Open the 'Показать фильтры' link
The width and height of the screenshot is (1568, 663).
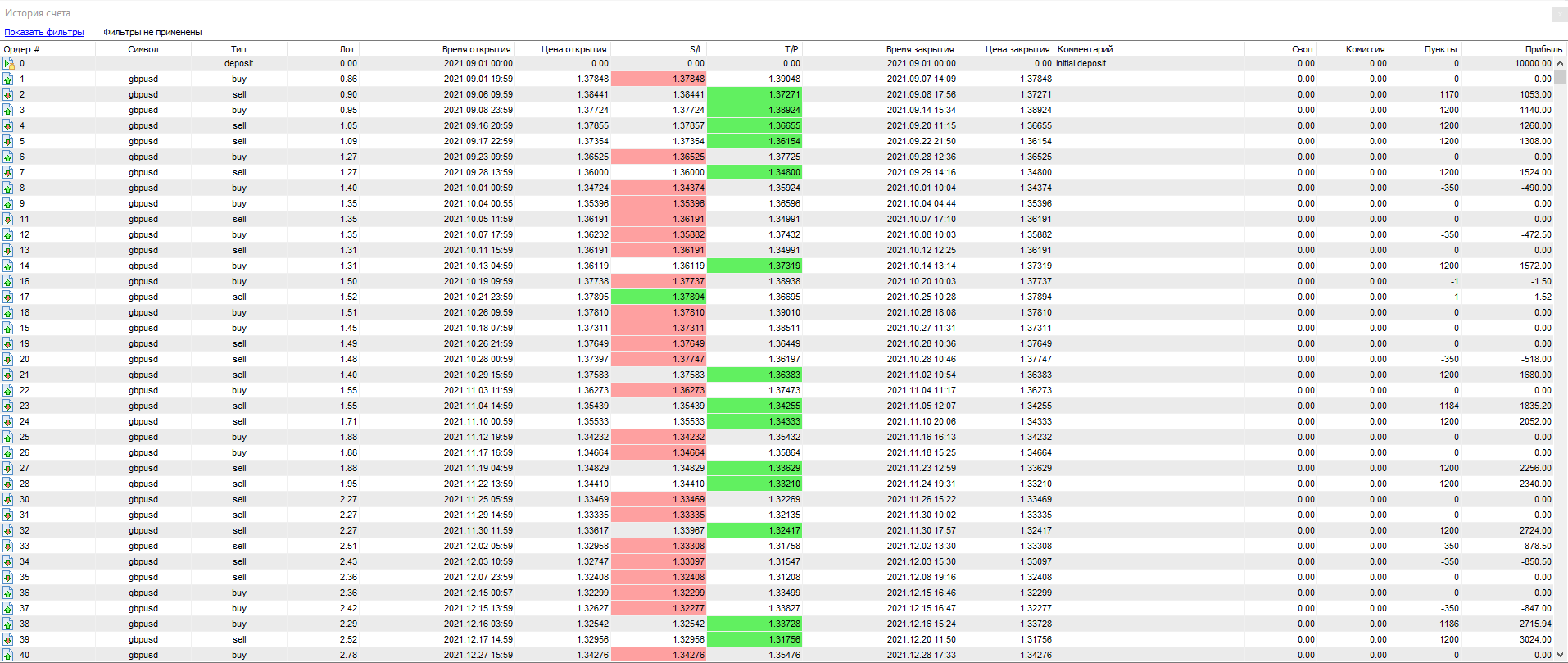point(44,32)
